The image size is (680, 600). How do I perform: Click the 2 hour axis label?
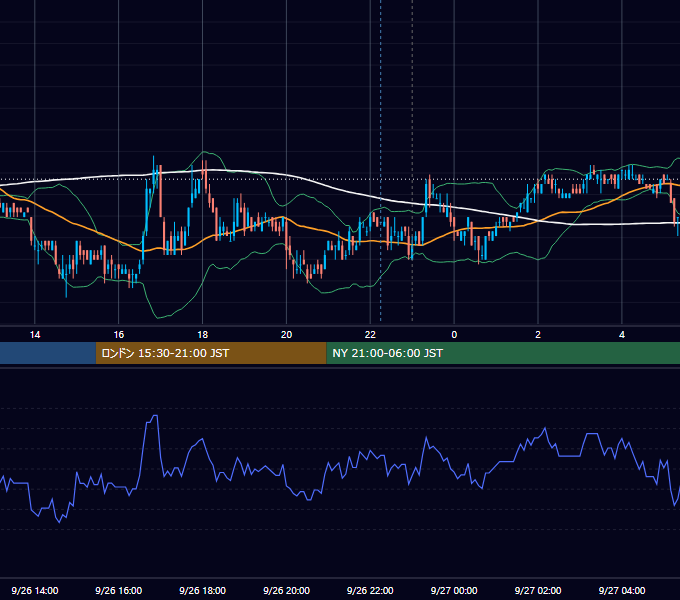(538, 335)
